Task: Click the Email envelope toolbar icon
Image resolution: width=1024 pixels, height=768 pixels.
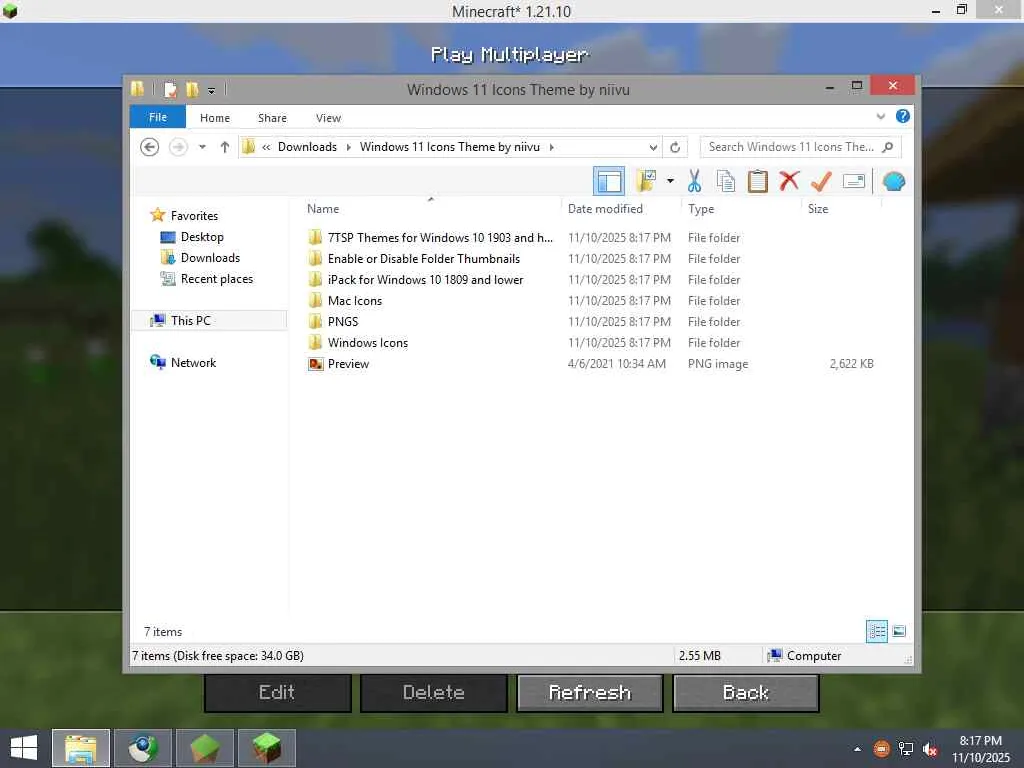Action: (854, 181)
